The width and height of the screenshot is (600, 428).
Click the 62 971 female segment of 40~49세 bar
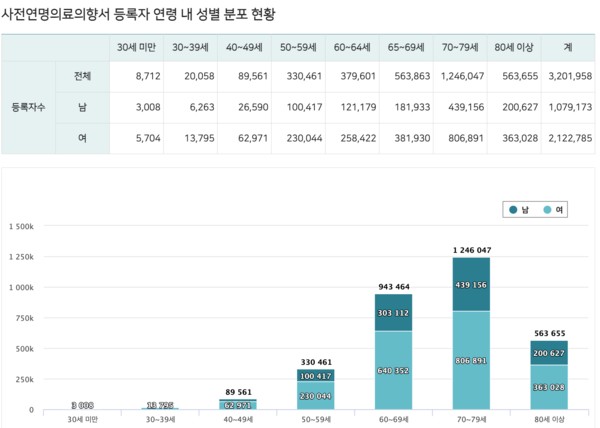click(238, 405)
